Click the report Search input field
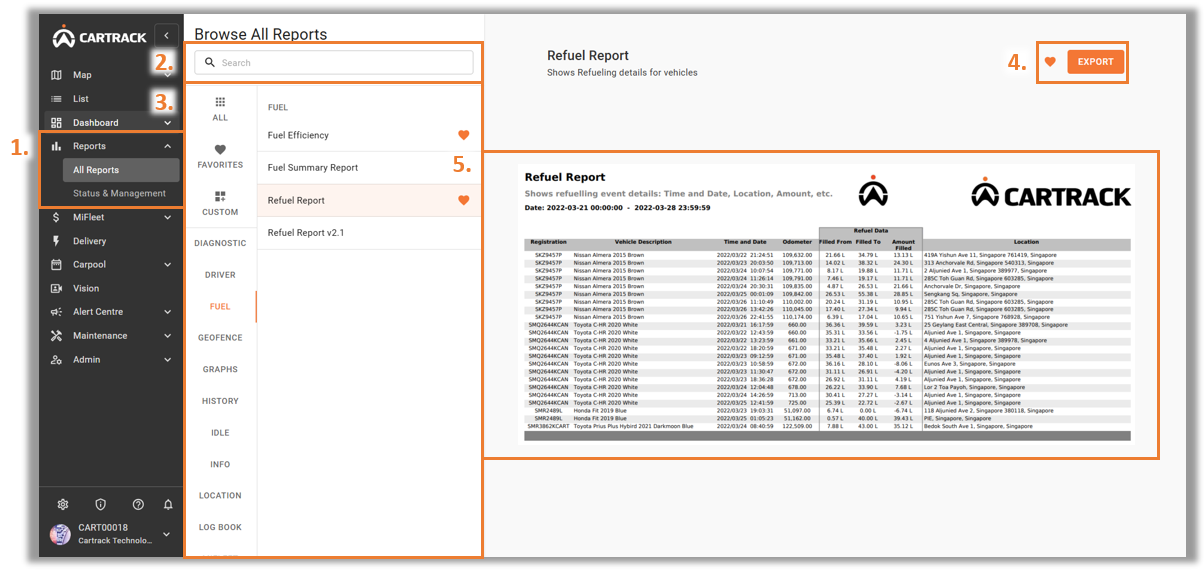Screen dimensions: 1204x572 (x=334, y=63)
